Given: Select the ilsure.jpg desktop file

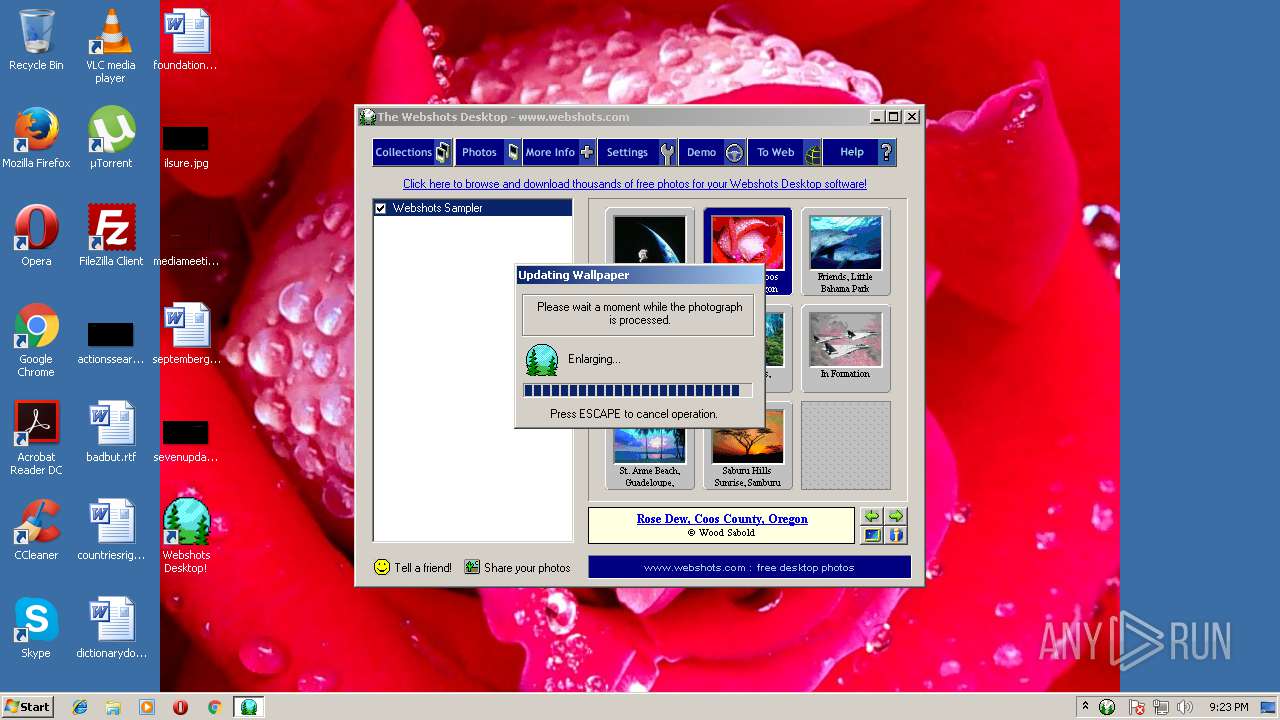Looking at the screenshot, I should coord(185,146).
